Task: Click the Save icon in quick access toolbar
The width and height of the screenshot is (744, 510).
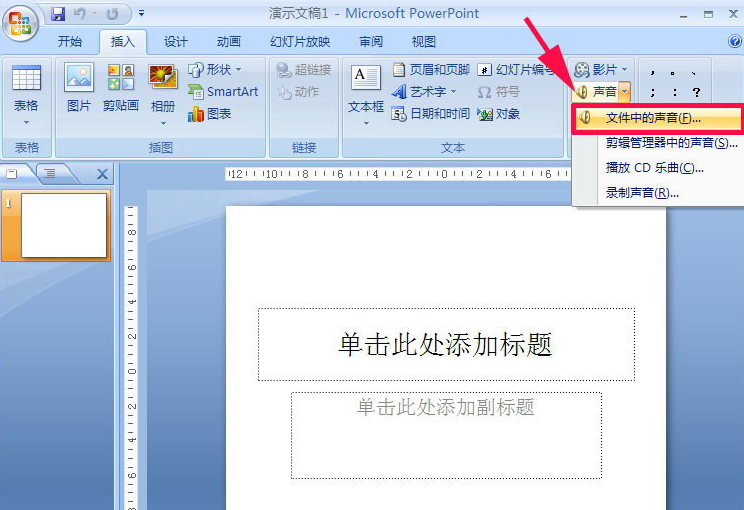Action: pos(58,14)
